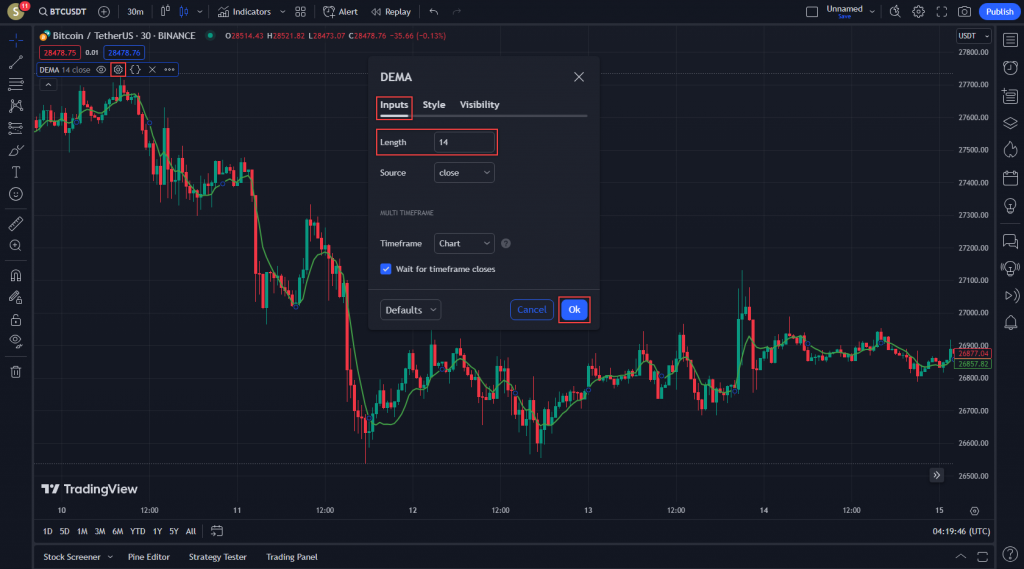Switch to the Inputs tab
Image resolution: width=1024 pixels, height=569 pixels.
[394, 105]
